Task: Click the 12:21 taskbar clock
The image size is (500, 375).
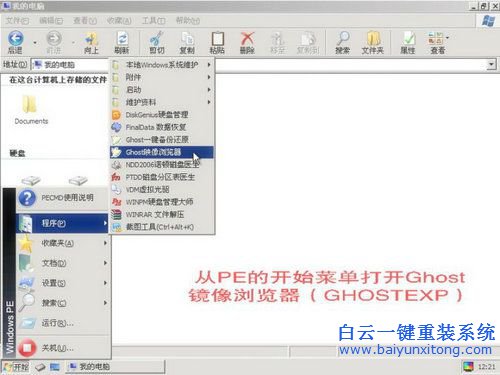Action: (x=487, y=367)
